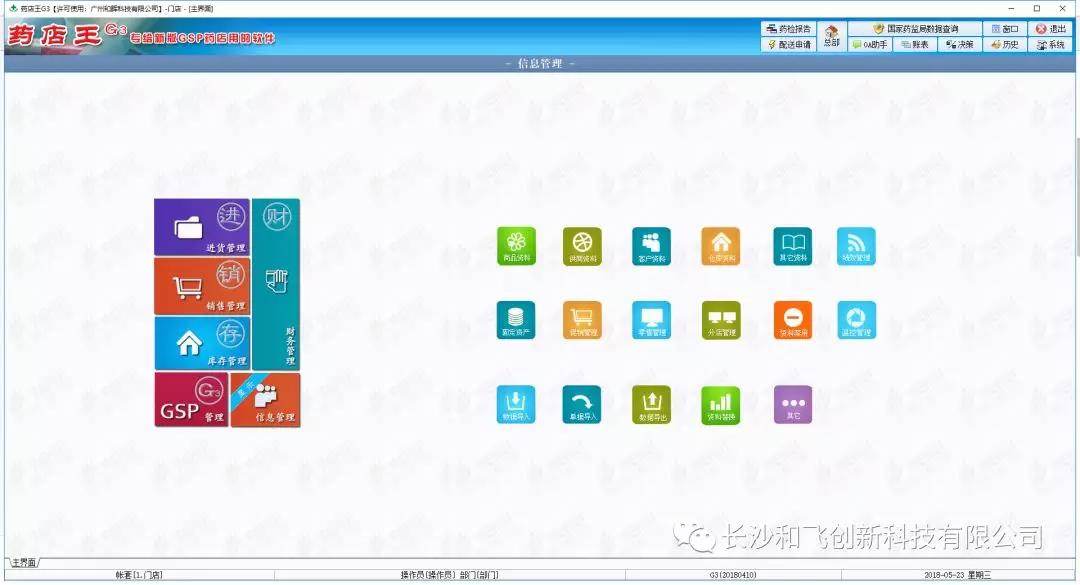Screen dimensions: 1080x585
Task: Open the 温控管理 aperture icon
Action: click(x=856, y=320)
